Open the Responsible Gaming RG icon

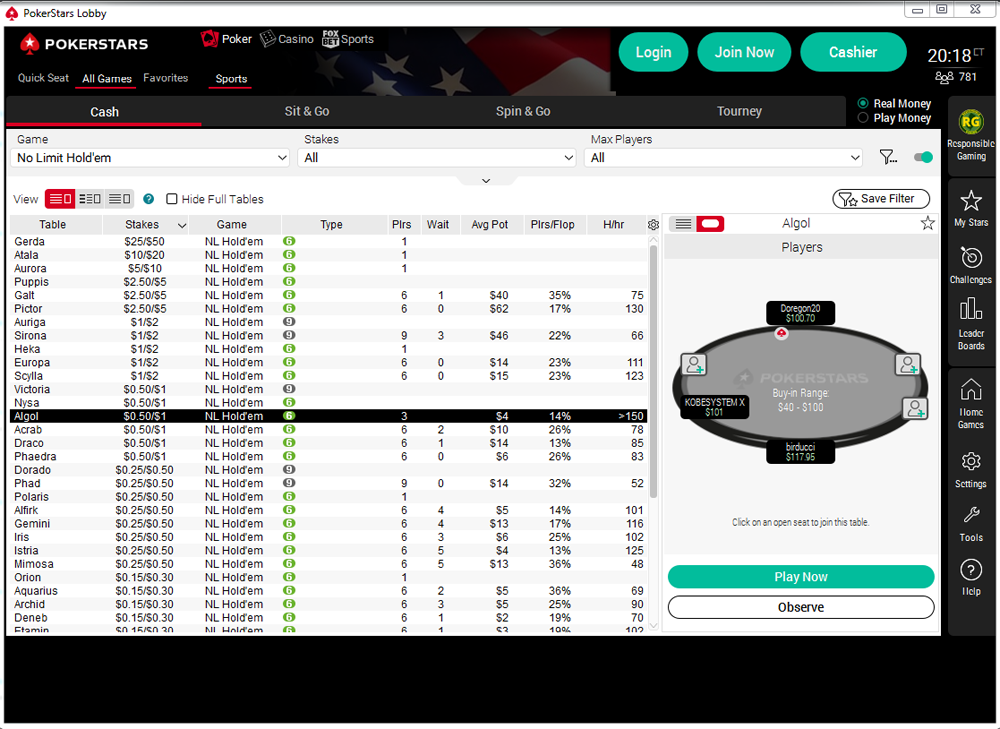(x=971, y=122)
